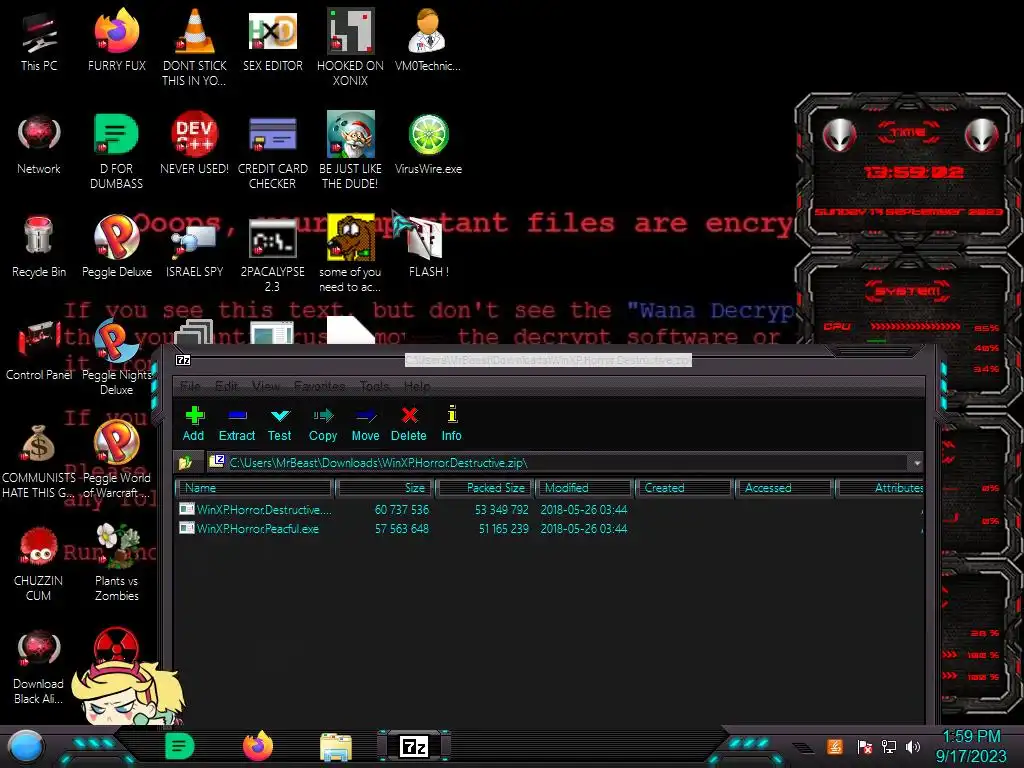Open the Recycle Bin

tap(39, 247)
